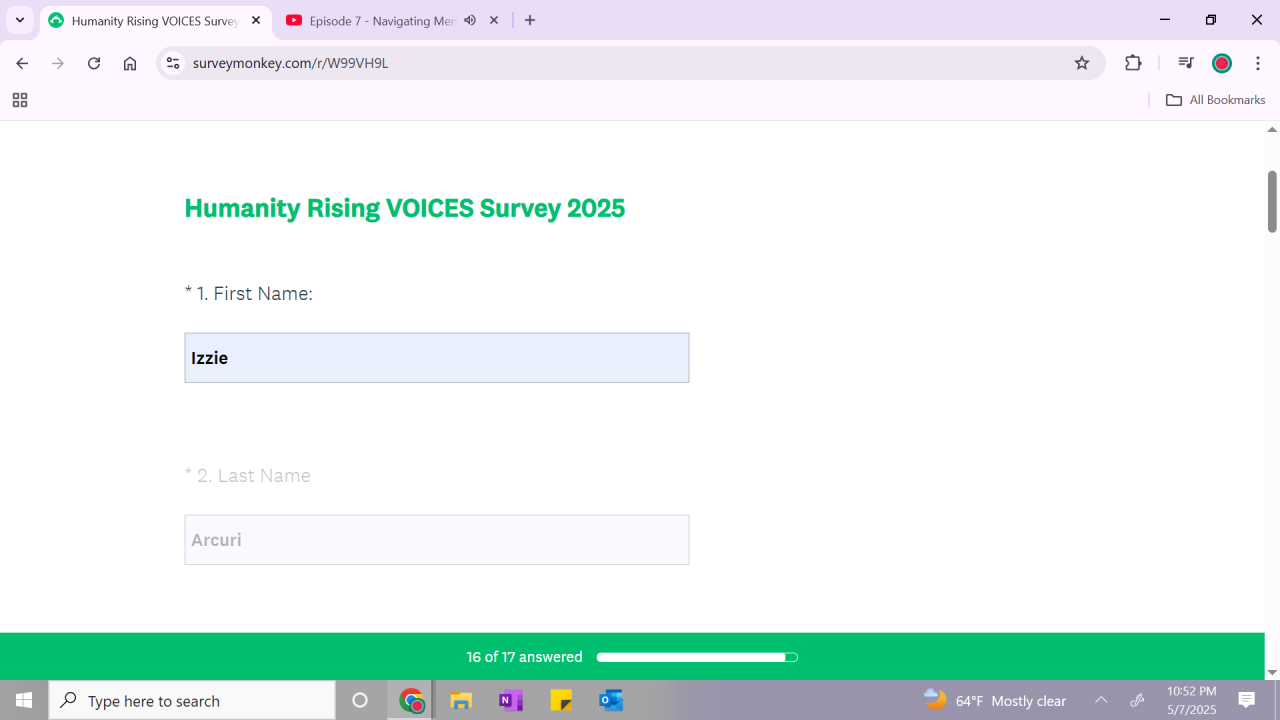Restore down the Chrome window
Screen dimensions: 1280x720
click(x=1211, y=20)
